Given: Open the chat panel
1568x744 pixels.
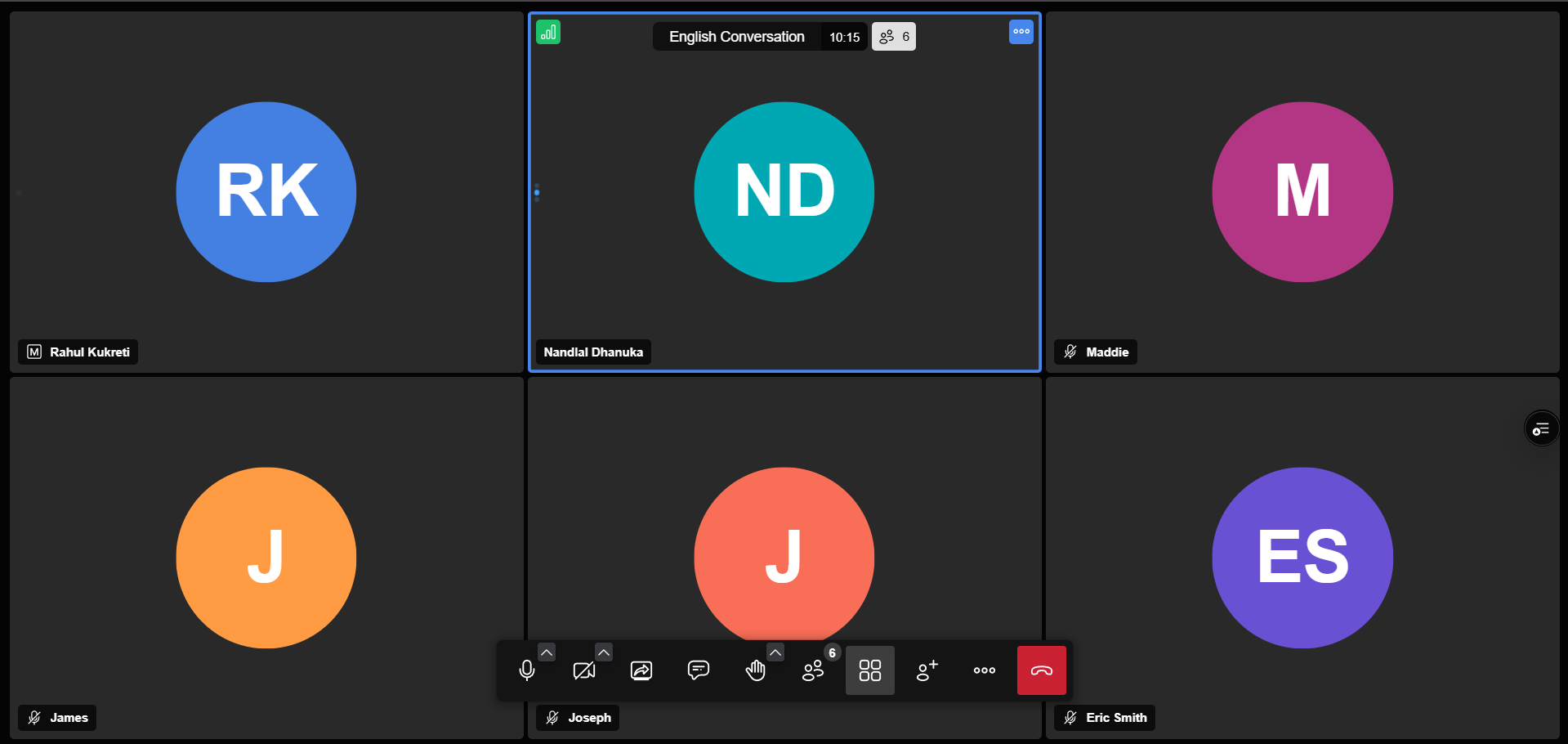Looking at the screenshot, I should [699, 670].
